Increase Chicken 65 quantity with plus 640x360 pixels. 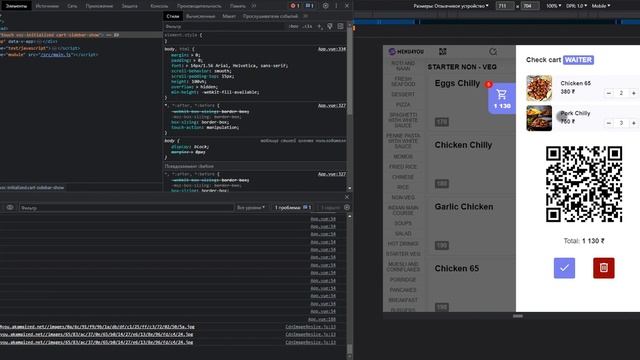tap(634, 93)
